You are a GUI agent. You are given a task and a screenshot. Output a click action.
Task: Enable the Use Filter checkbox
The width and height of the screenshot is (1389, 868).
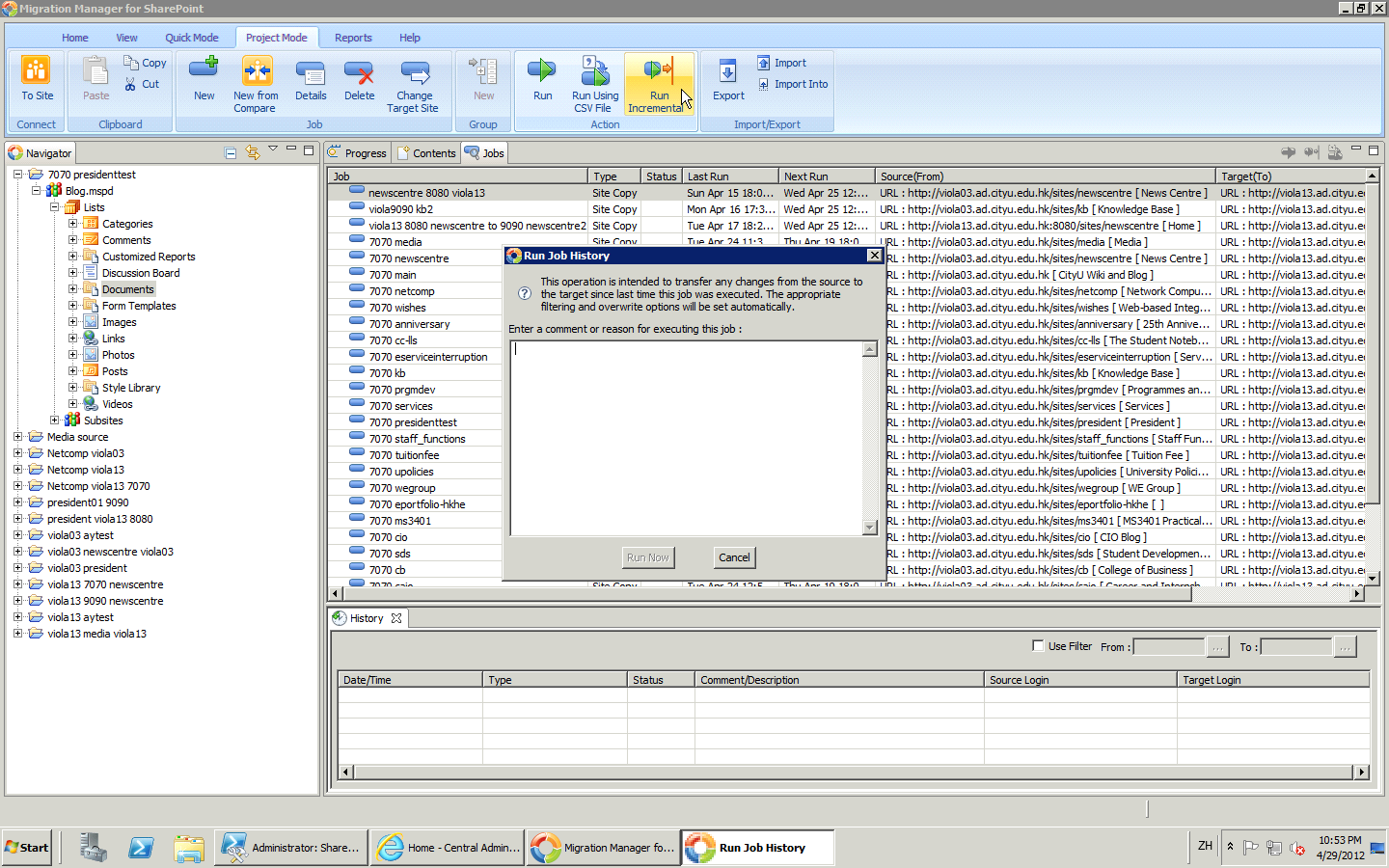[1038, 646]
